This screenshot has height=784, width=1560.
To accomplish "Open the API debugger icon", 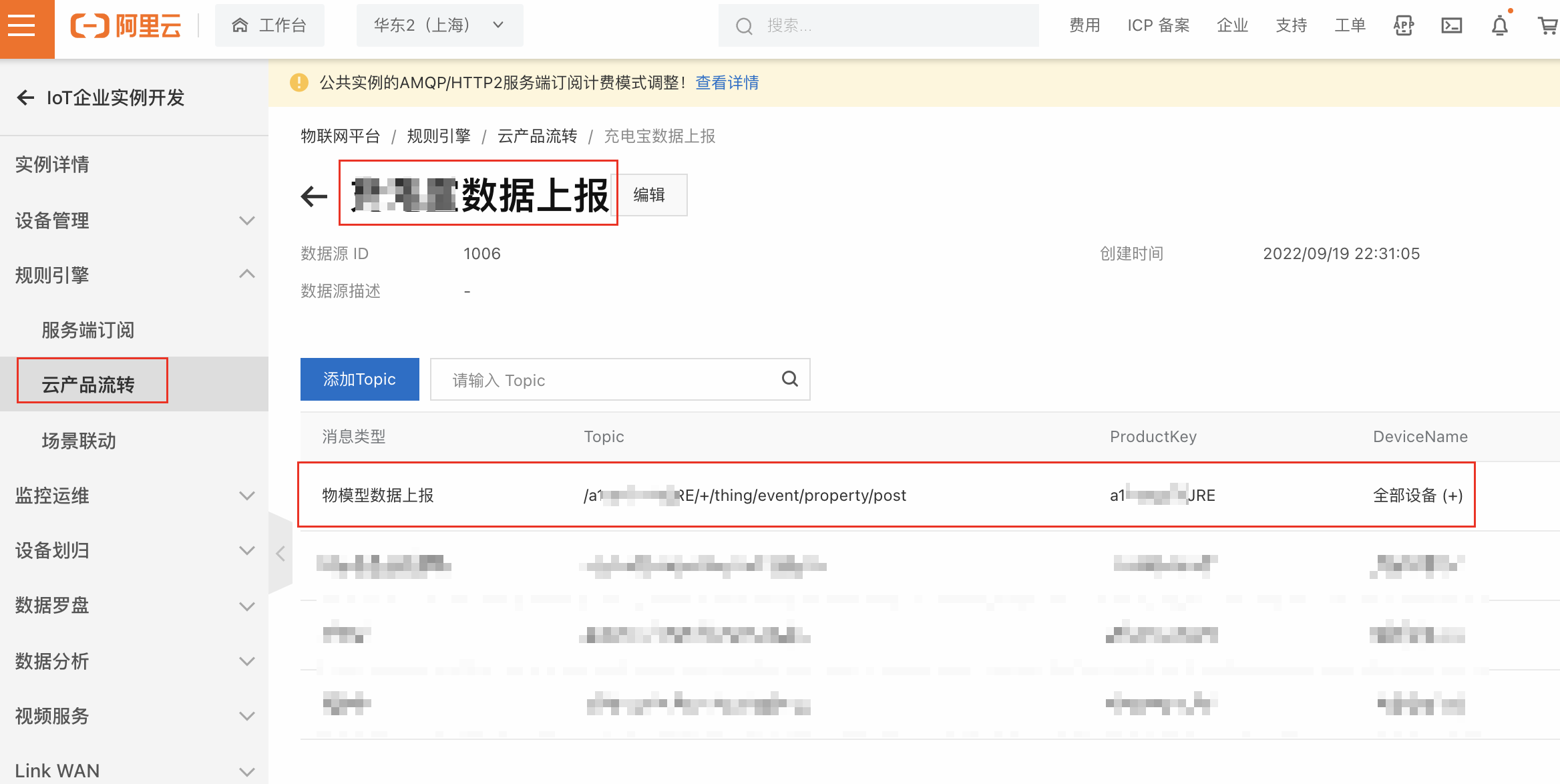I will coord(1404,26).
